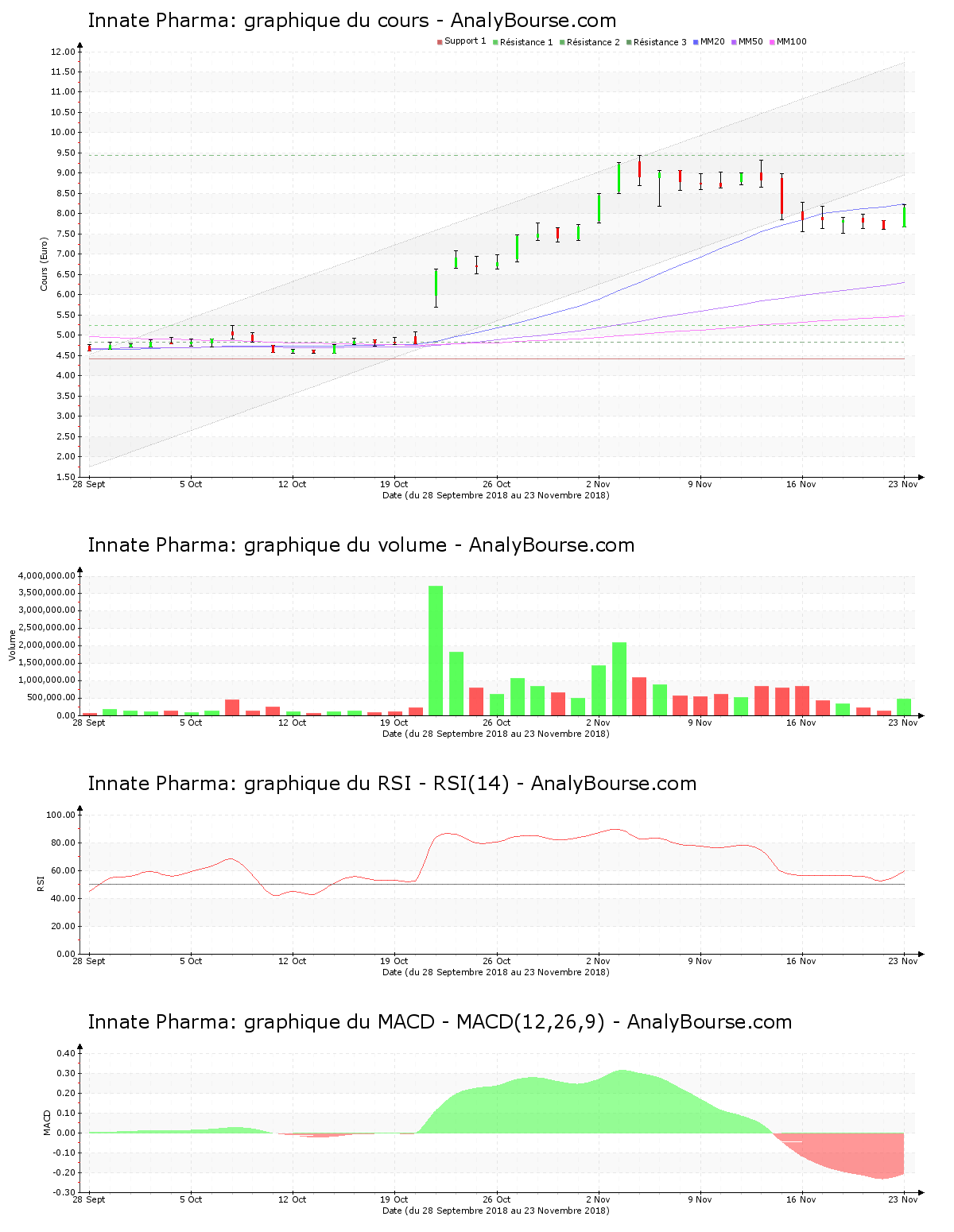Select the MM50 legend label
This screenshot has width=954, height=1232.
tap(750, 42)
